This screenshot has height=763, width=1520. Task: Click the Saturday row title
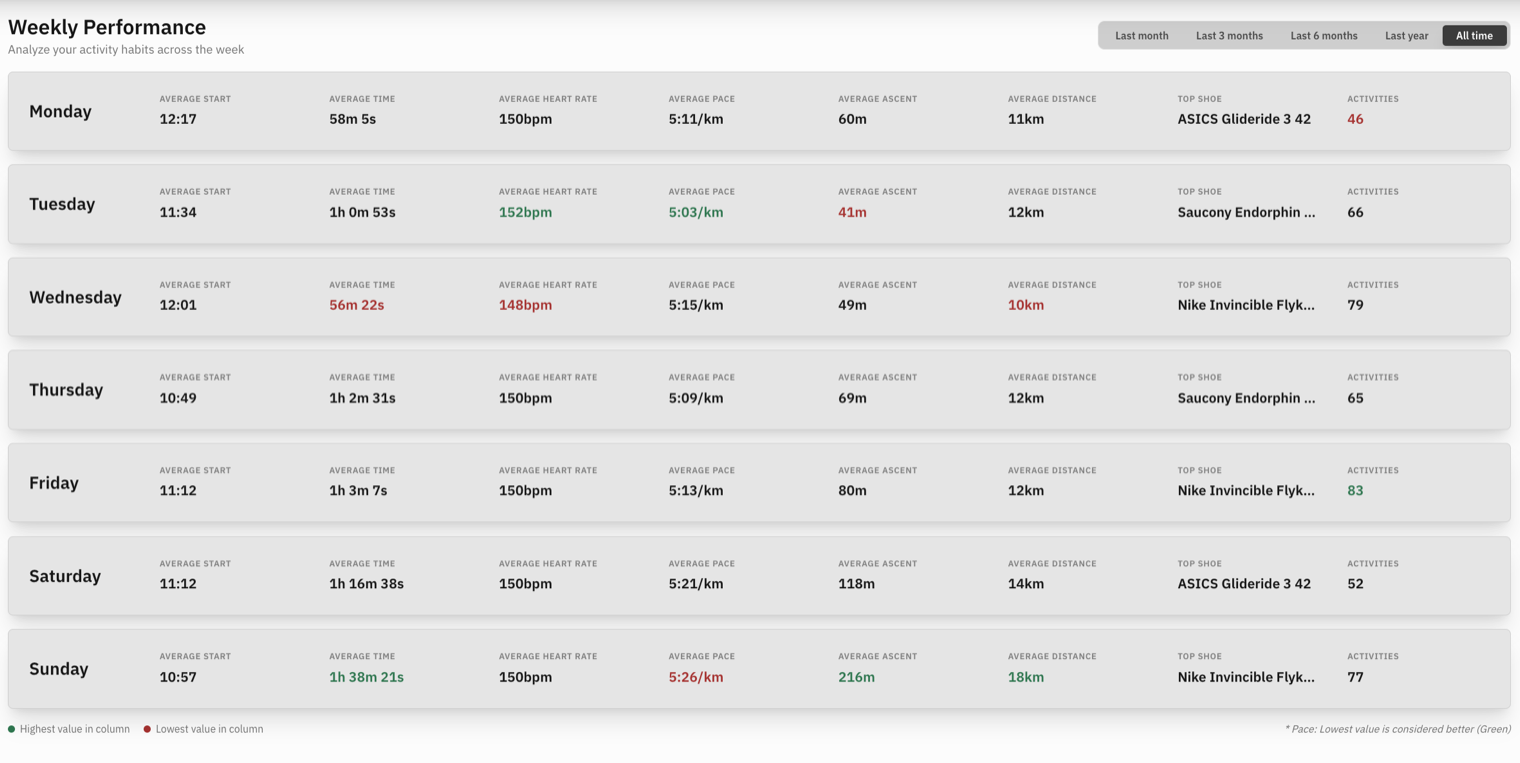point(65,576)
